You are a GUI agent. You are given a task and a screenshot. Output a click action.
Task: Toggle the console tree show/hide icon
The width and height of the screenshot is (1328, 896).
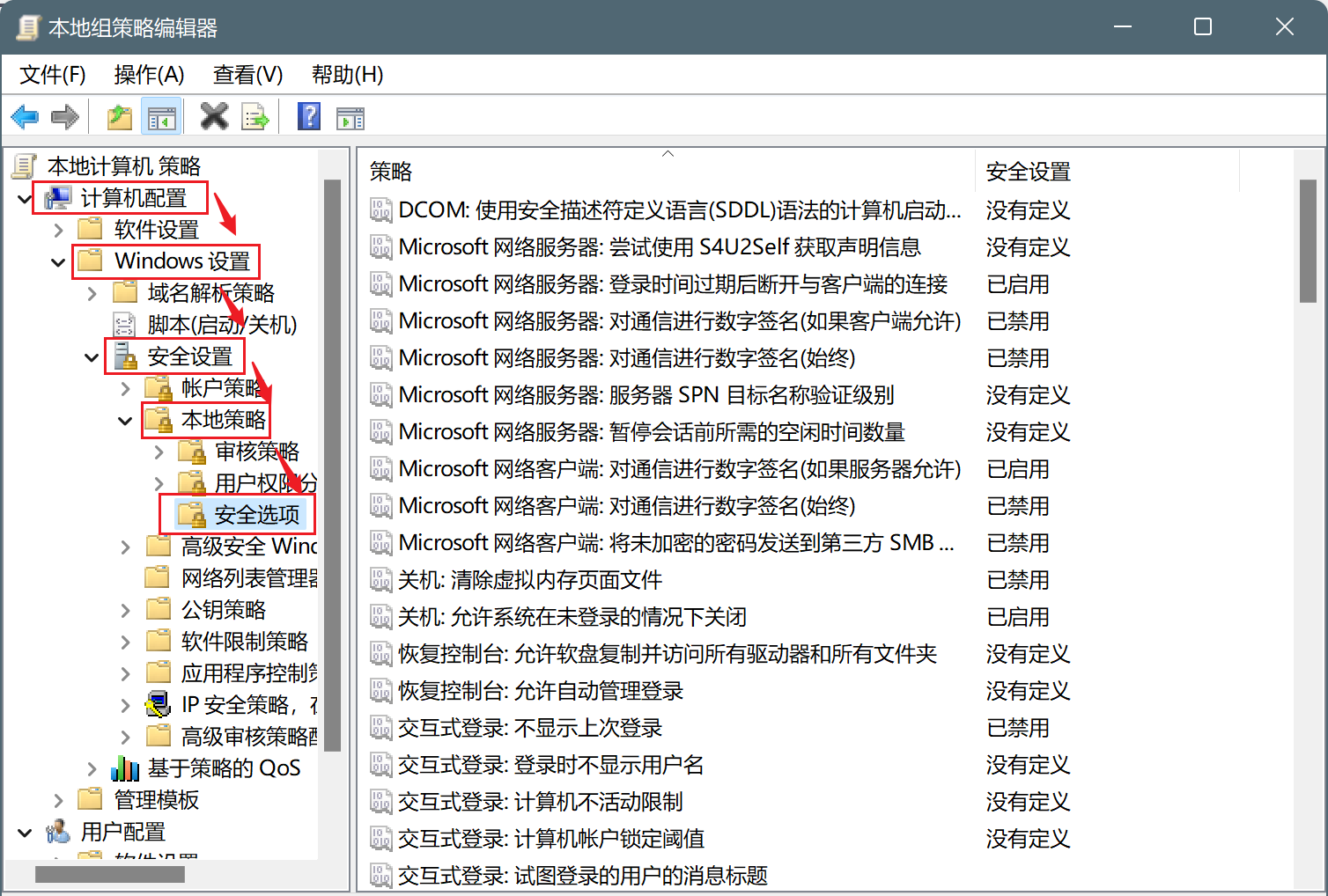coord(161,116)
